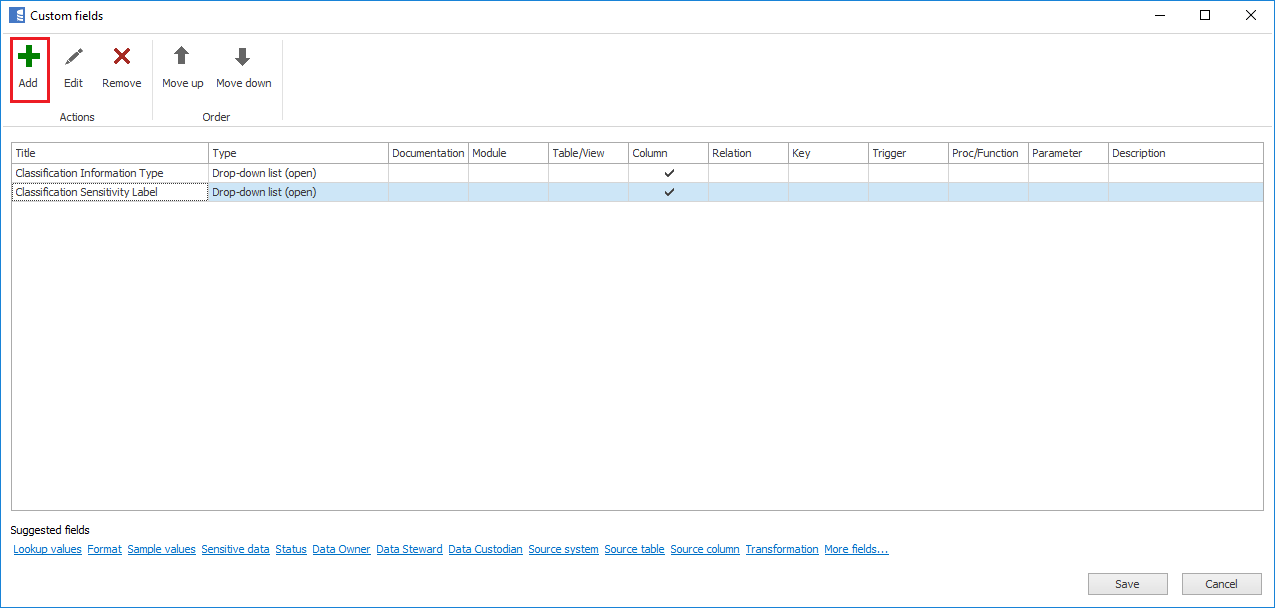Sort by the Title column header
The width and height of the screenshot is (1275, 608).
pyautogui.click(x=110, y=153)
